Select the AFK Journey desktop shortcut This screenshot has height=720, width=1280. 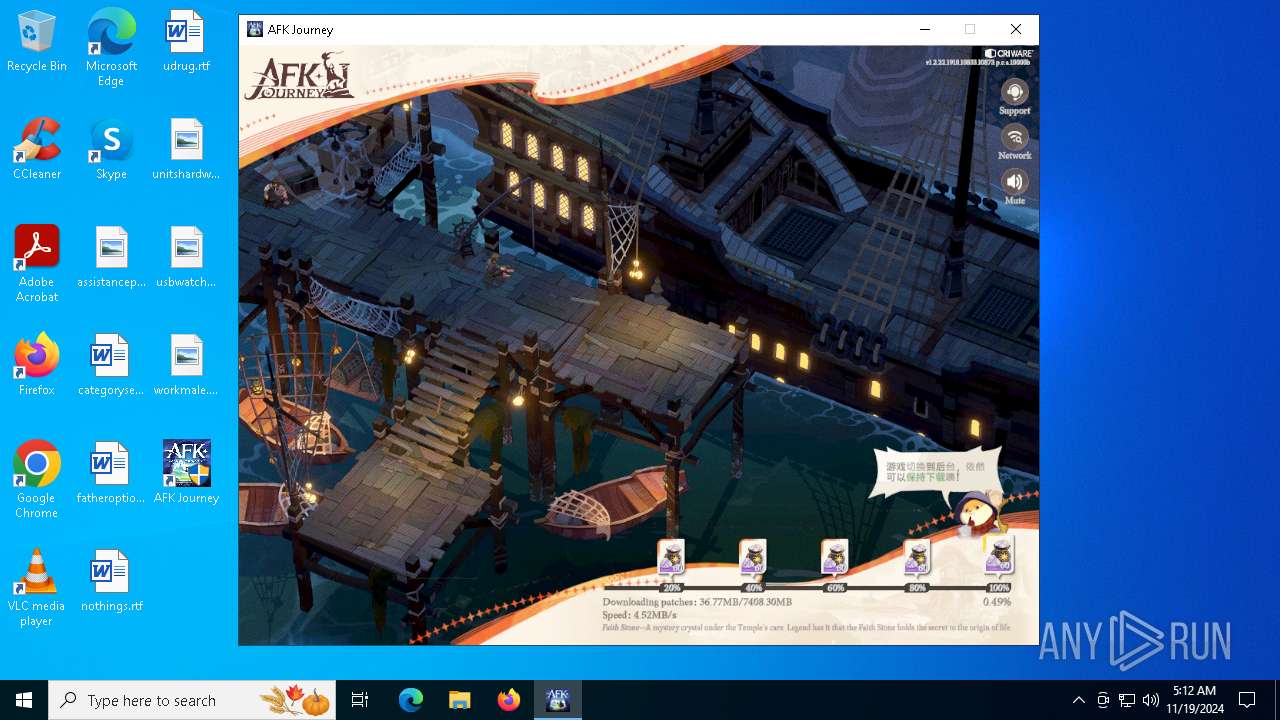(186, 474)
